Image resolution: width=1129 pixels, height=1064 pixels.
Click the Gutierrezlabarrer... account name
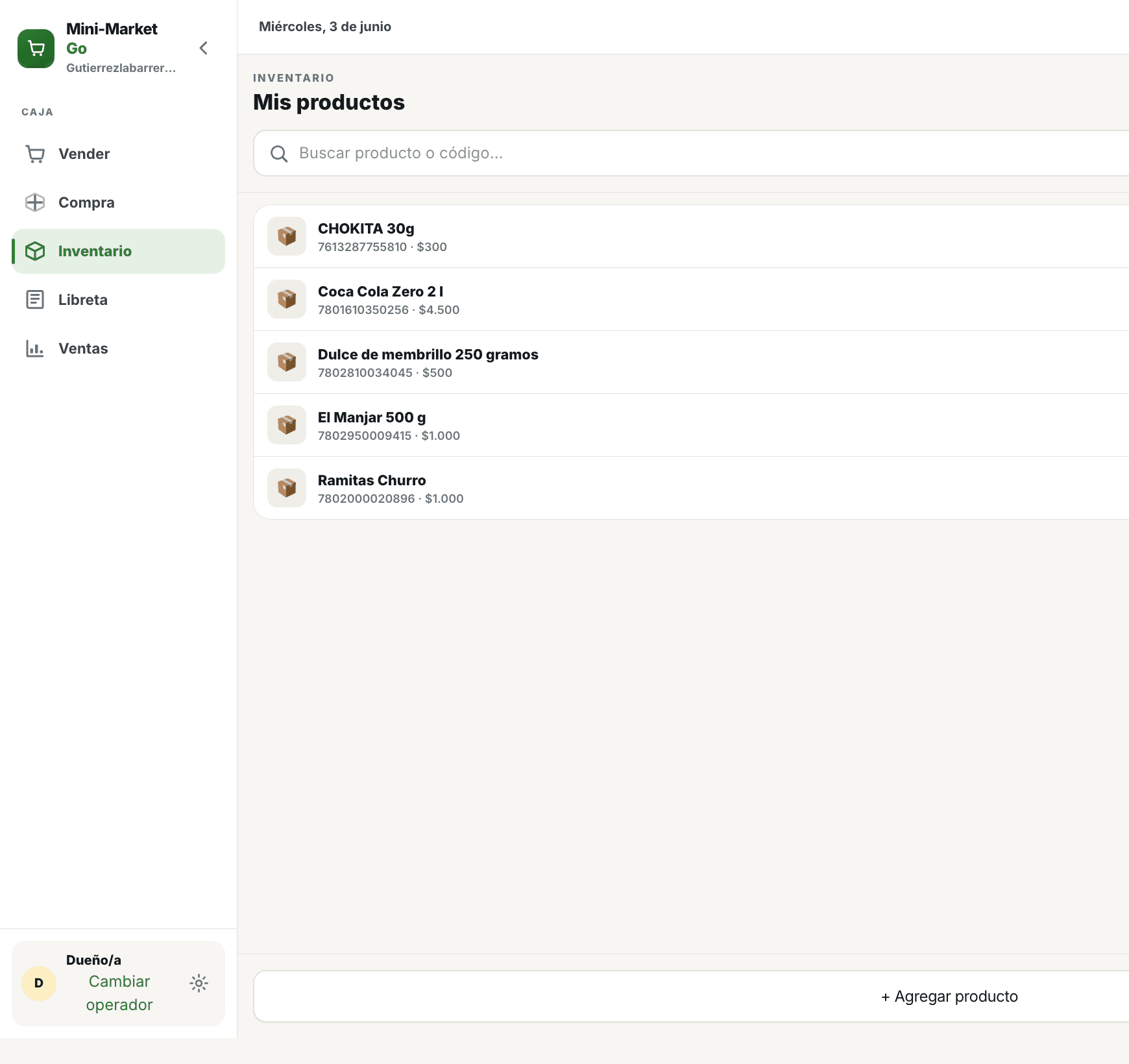pyautogui.click(x=121, y=68)
